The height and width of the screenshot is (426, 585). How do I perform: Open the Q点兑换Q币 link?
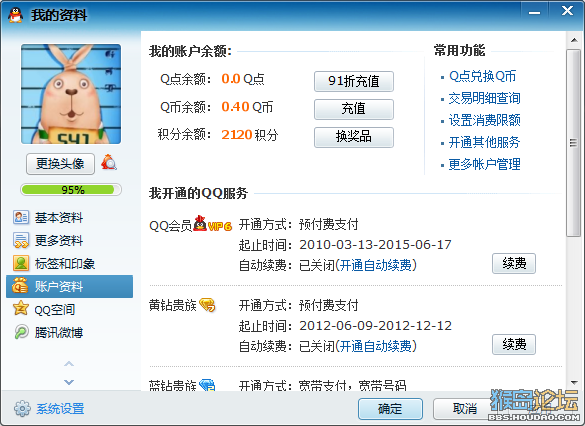(x=482, y=76)
